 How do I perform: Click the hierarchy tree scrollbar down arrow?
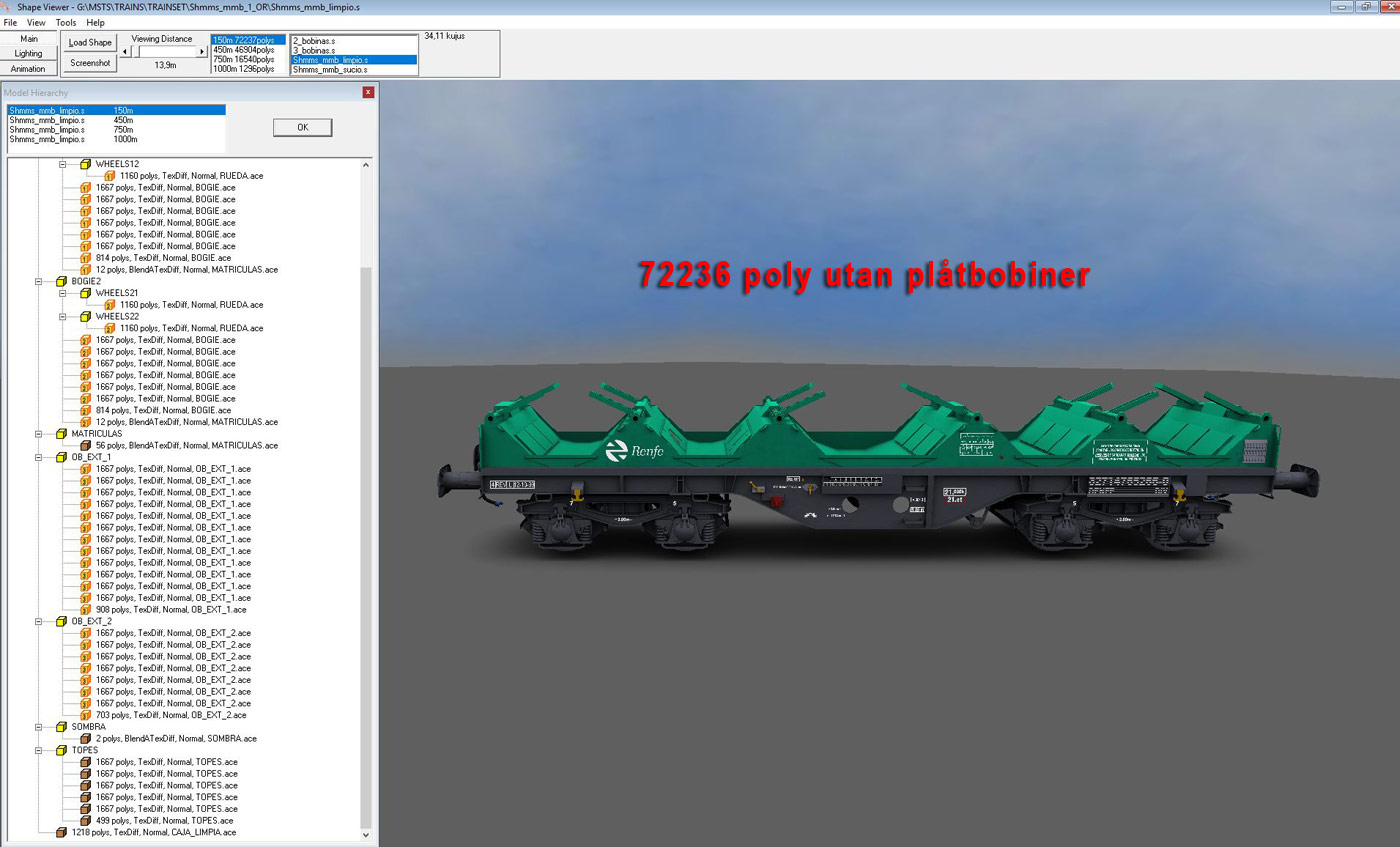coord(365,834)
